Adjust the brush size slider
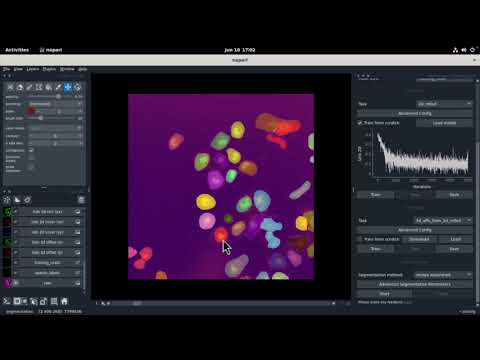 pyautogui.click(x=51, y=118)
